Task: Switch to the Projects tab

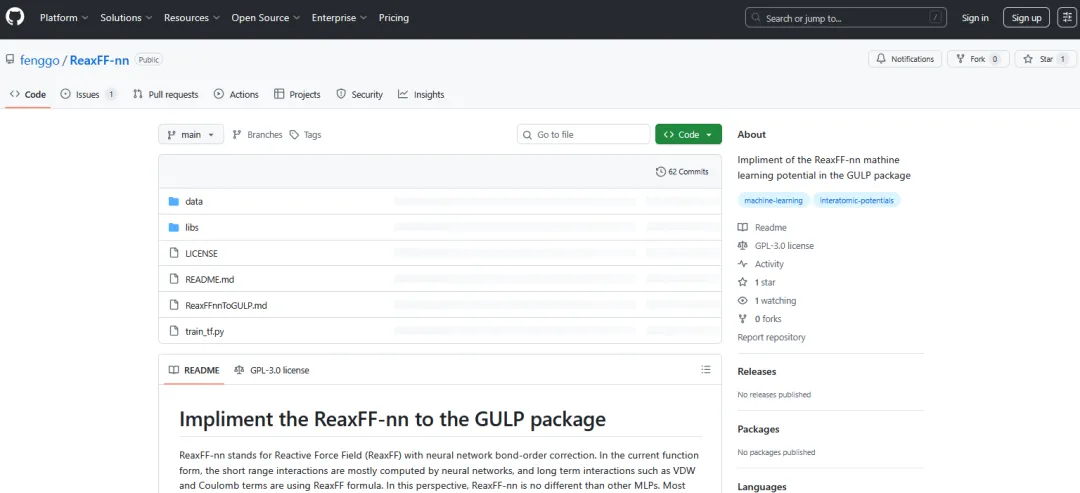Action: pyautogui.click(x=298, y=94)
